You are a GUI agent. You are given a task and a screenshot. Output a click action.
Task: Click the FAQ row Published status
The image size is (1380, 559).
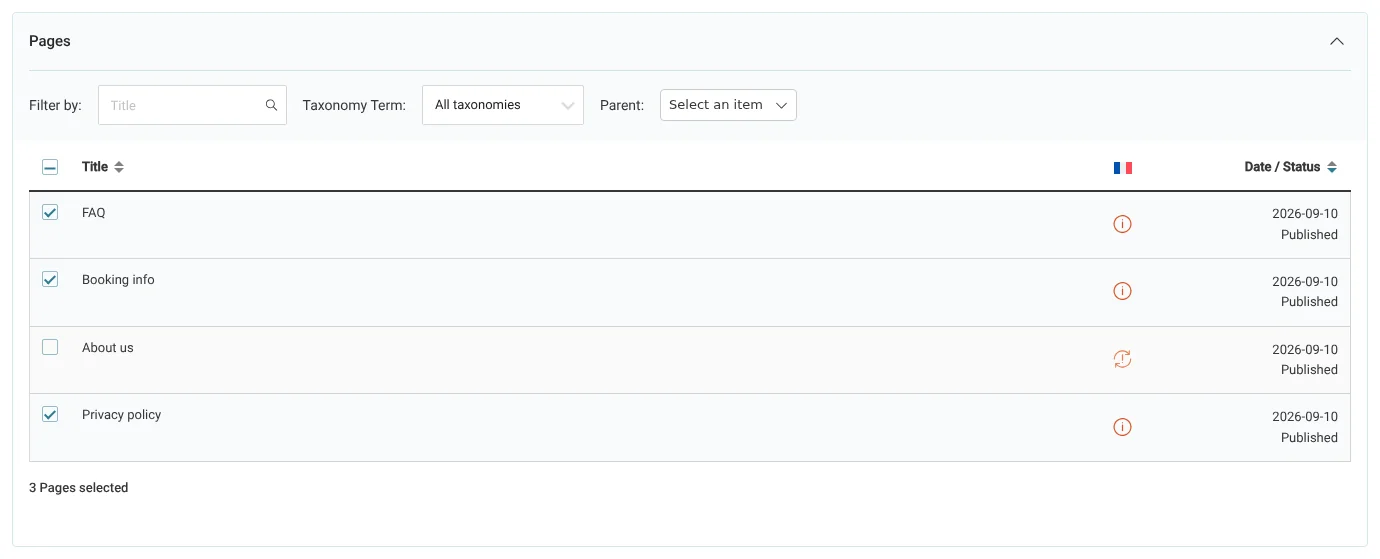(1309, 235)
